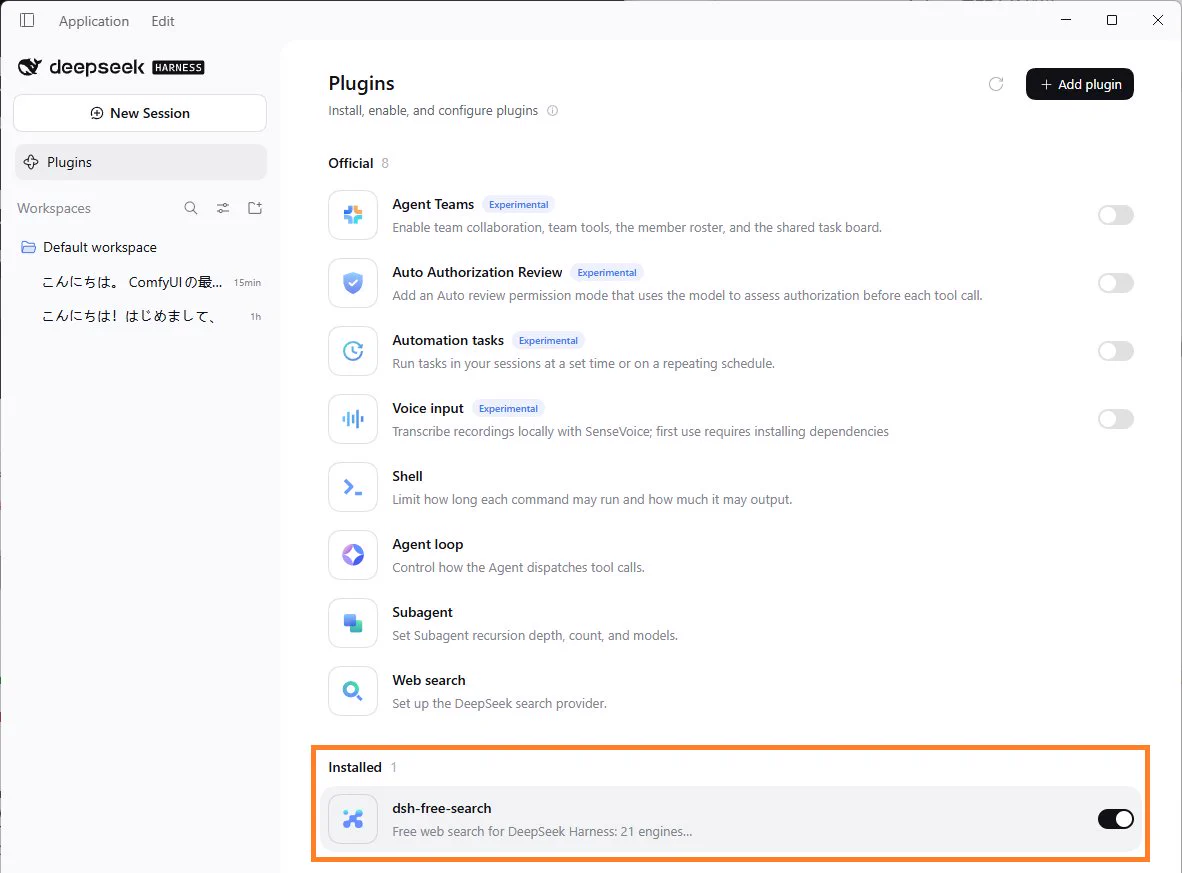
Task: Open the Shell plugin icon
Action: pos(353,487)
